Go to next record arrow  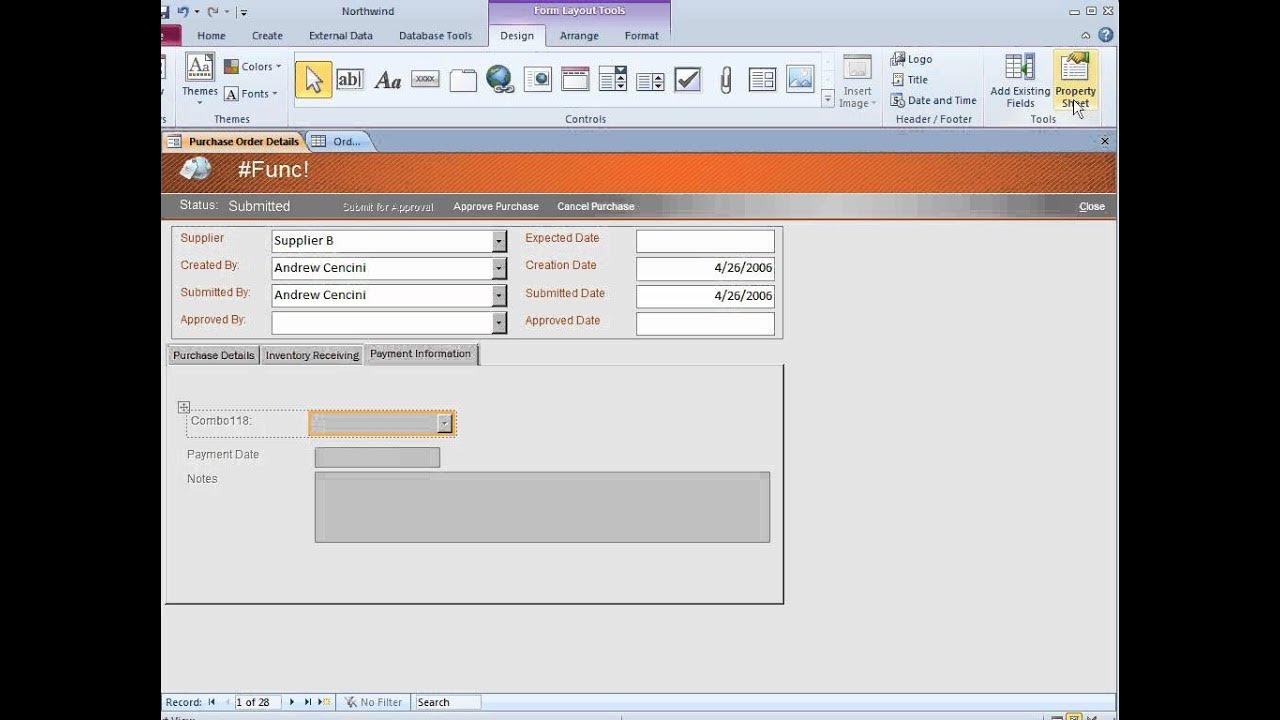pyautogui.click(x=291, y=702)
